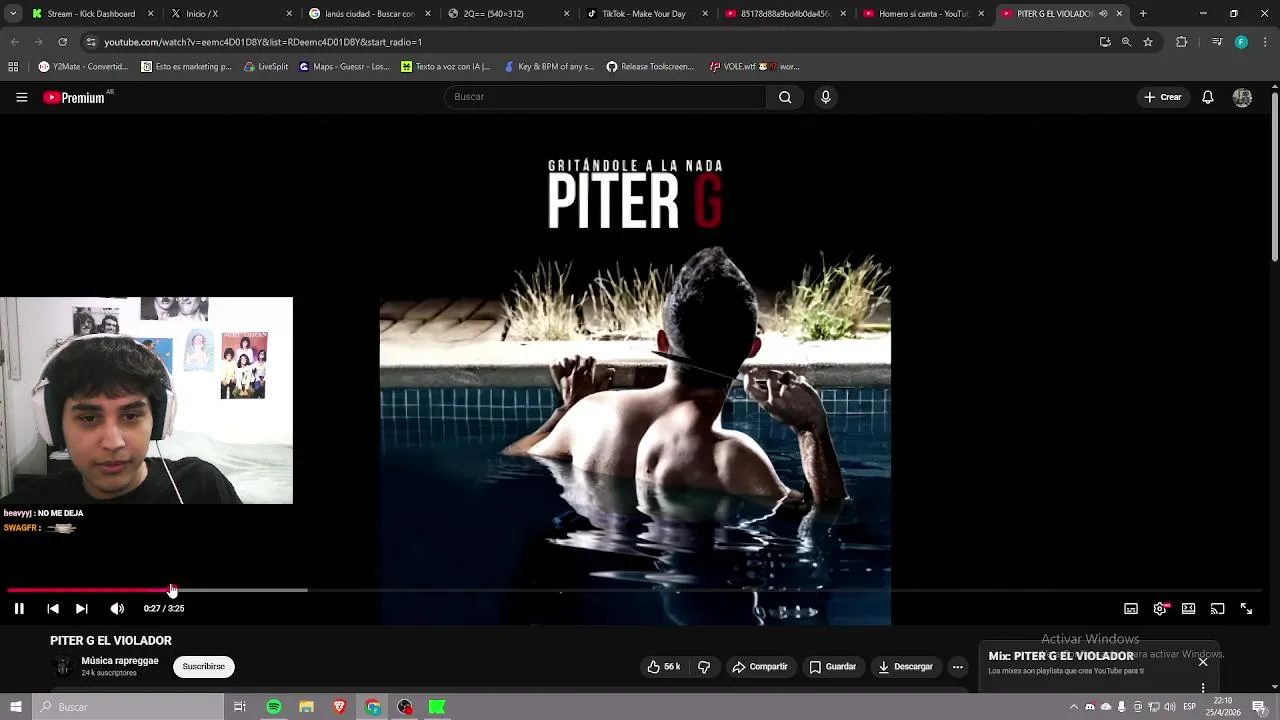The image size is (1280, 720).
Task: Open LiveSplit bookmark
Action: pos(266,67)
